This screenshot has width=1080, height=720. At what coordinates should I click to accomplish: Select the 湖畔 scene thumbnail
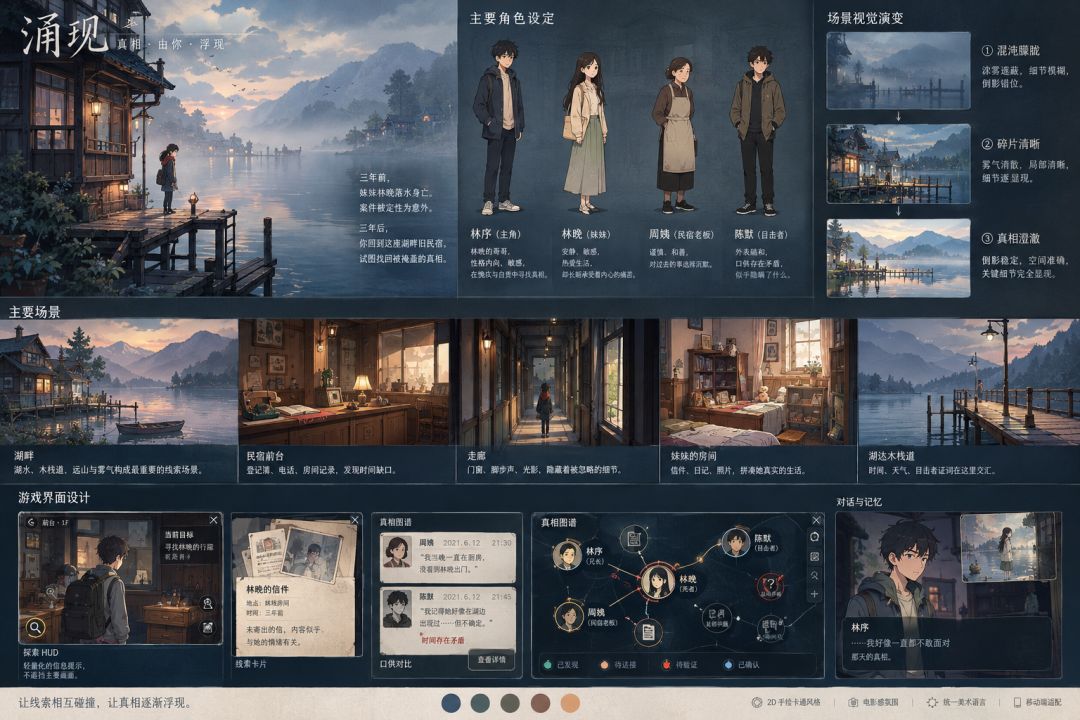(x=118, y=382)
